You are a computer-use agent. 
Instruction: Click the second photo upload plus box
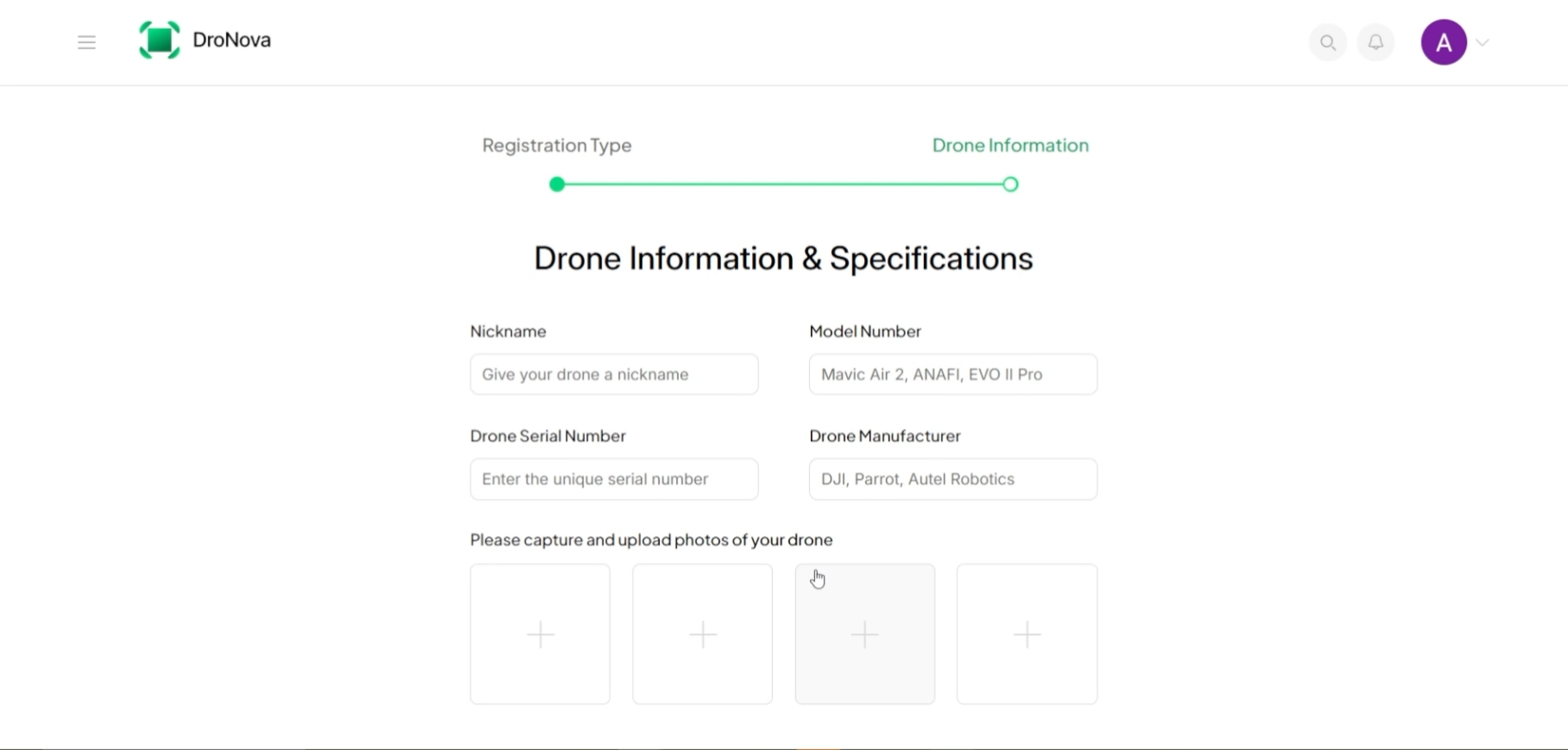(702, 634)
